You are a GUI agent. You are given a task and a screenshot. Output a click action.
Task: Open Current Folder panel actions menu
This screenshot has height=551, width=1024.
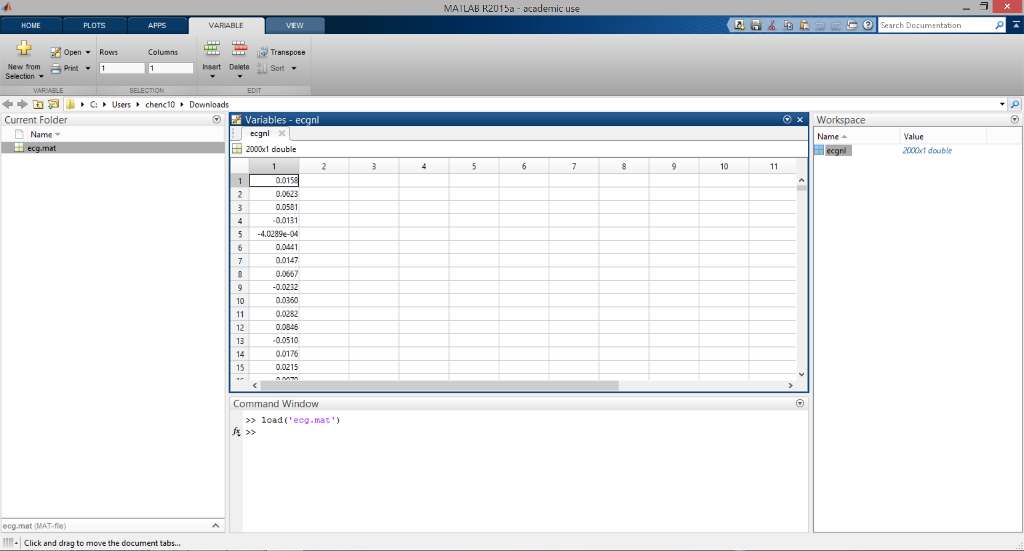217,120
